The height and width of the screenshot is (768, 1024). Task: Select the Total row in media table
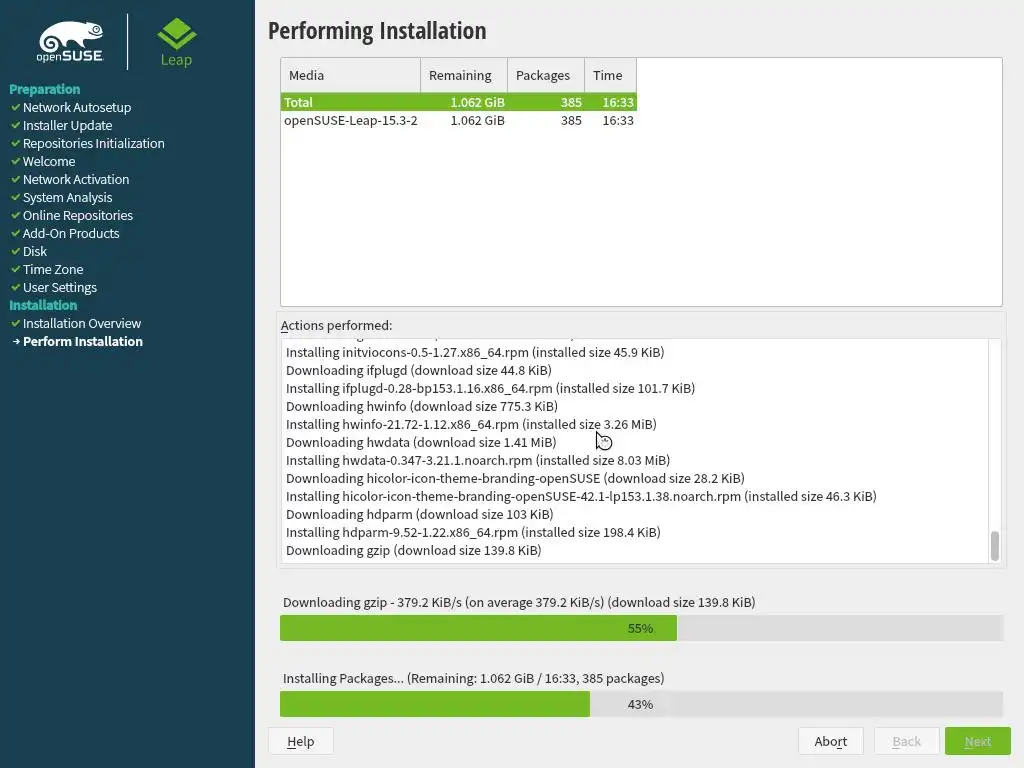pos(458,102)
